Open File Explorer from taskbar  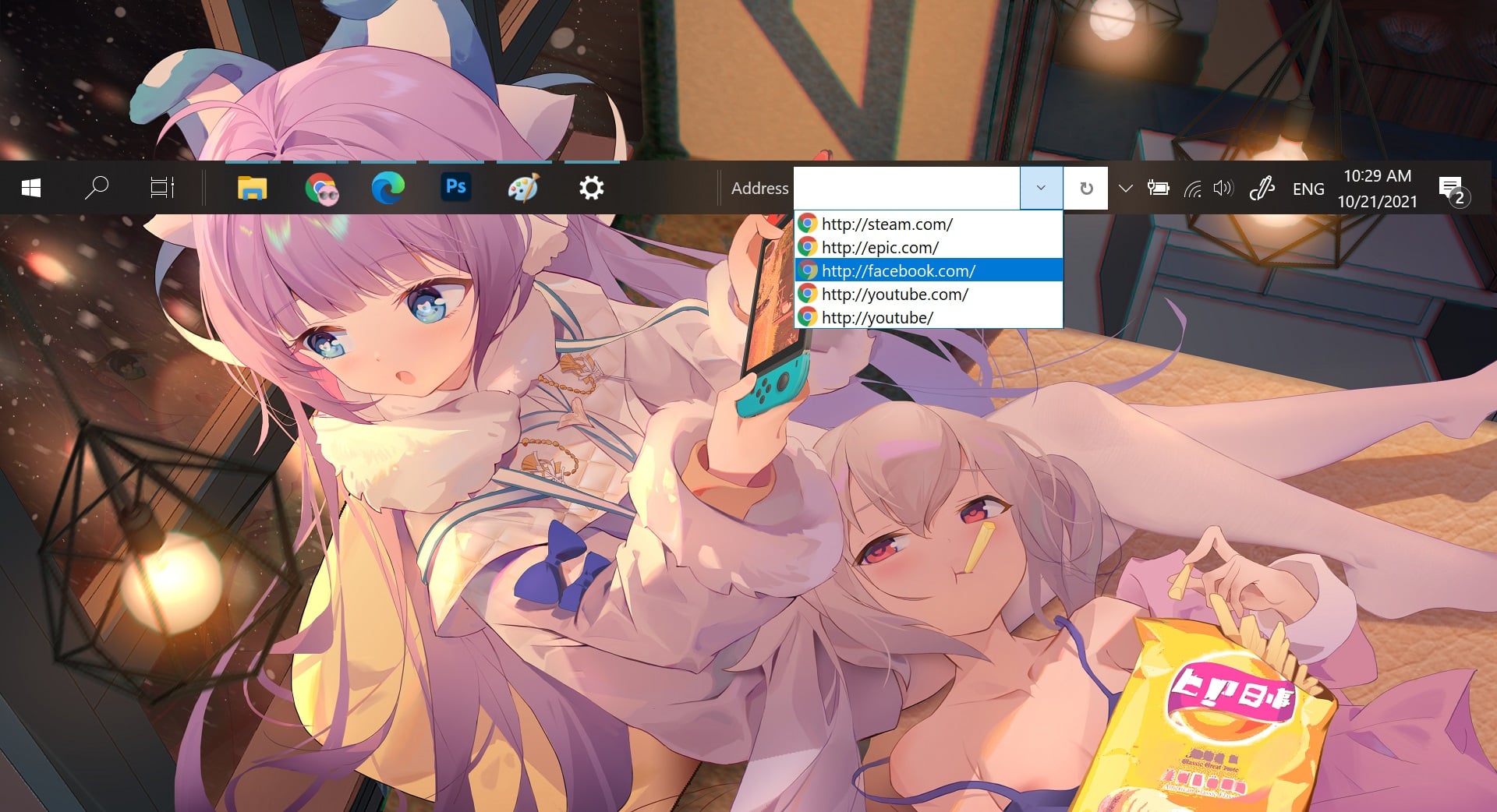252,188
